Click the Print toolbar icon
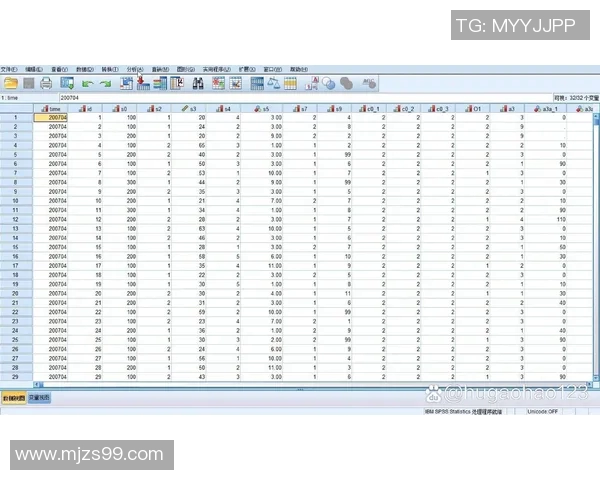The height and width of the screenshot is (480, 600). tap(47, 83)
